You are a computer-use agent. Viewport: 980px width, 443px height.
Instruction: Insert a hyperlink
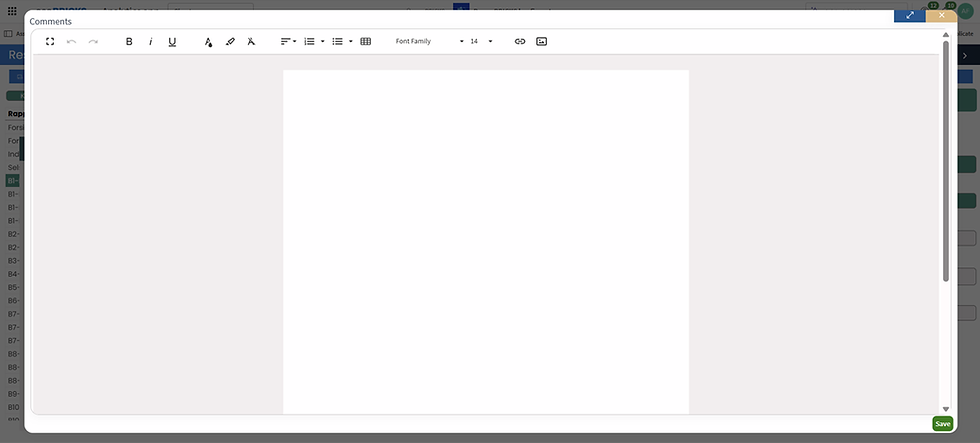[520, 41]
